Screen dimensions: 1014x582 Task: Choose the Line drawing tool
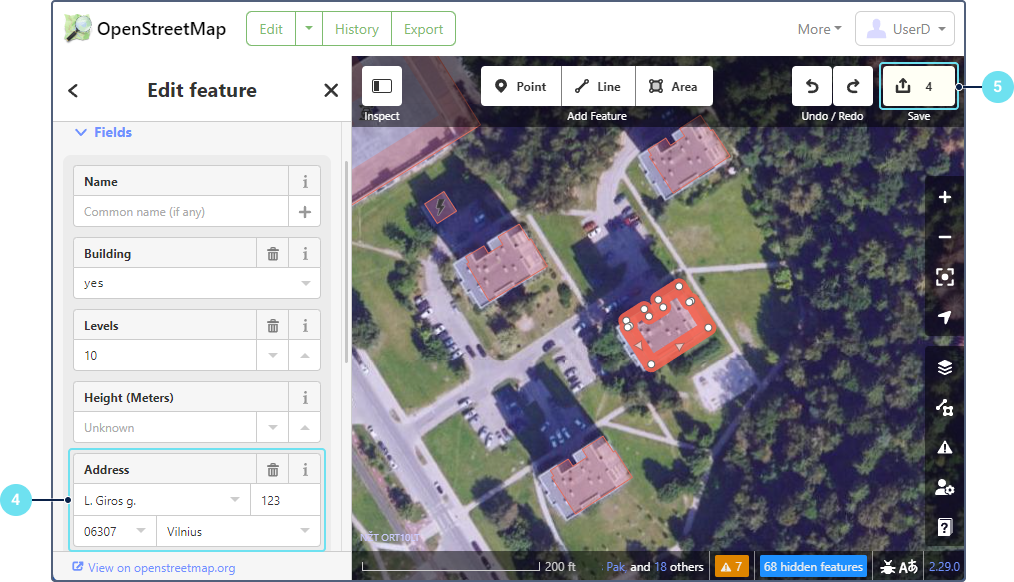coord(598,87)
